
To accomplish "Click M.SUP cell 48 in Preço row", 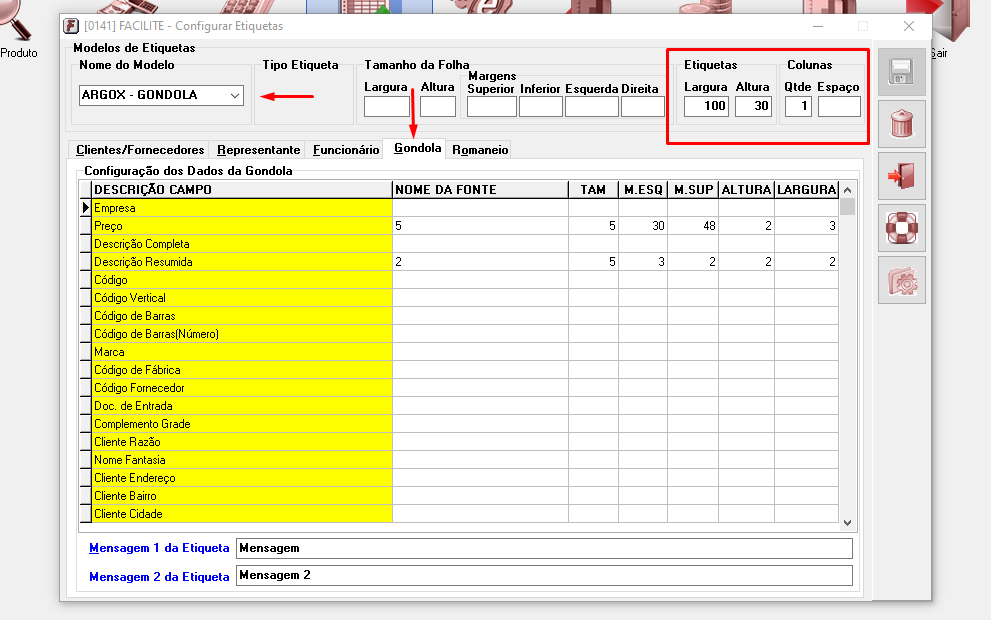I will coord(693,226).
